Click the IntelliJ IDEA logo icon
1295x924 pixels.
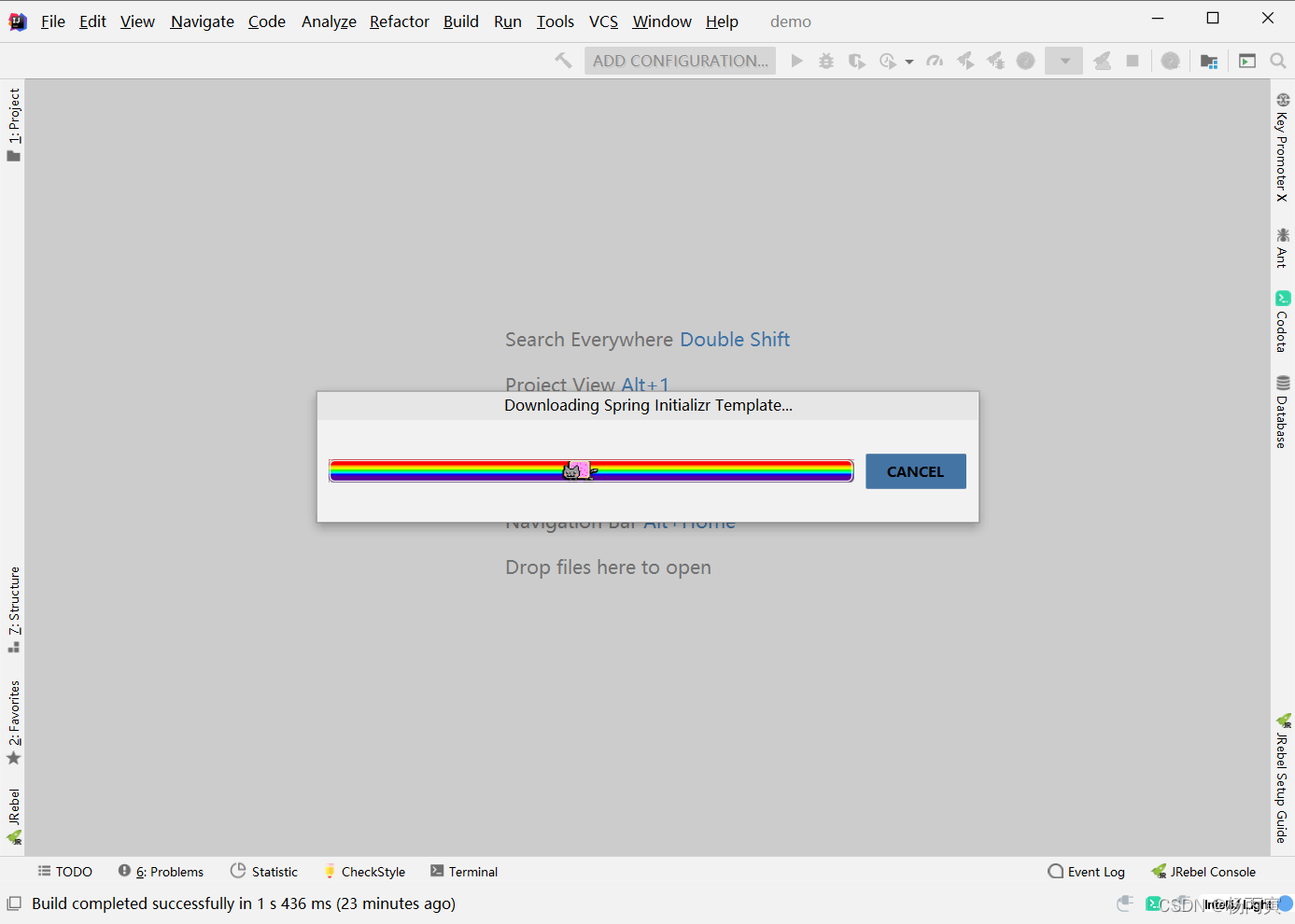tap(18, 21)
